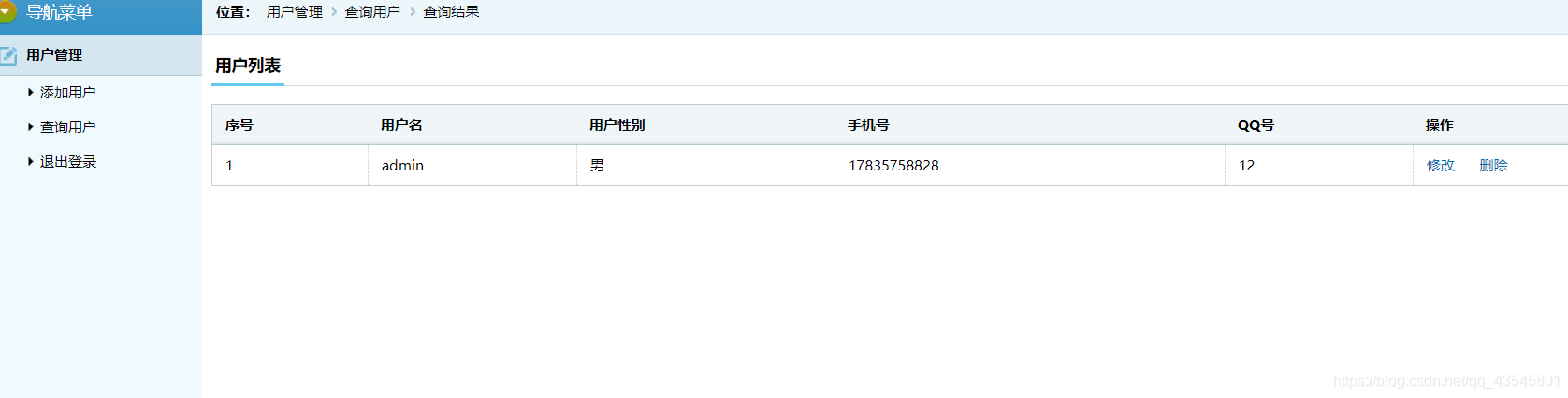
Task: Click the 导航菜单 header title
Action: click(59, 12)
